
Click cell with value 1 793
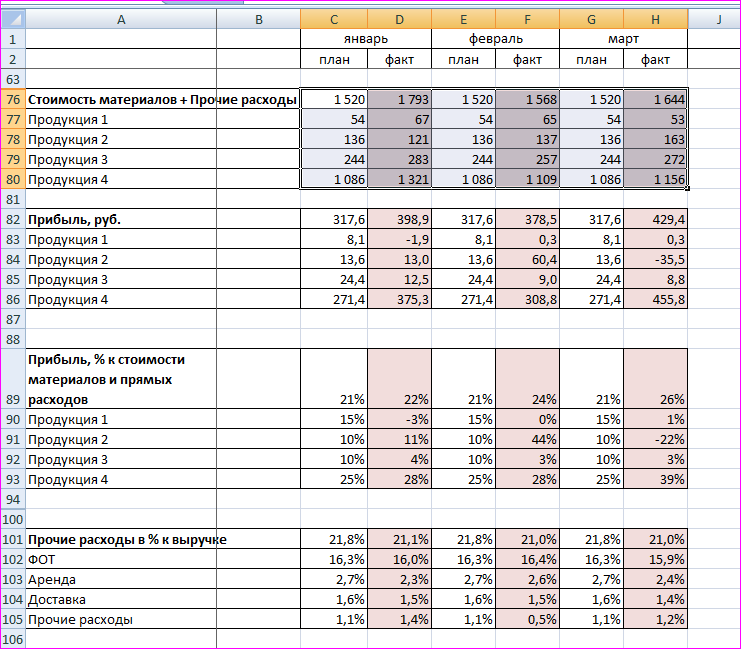(x=399, y=99)
